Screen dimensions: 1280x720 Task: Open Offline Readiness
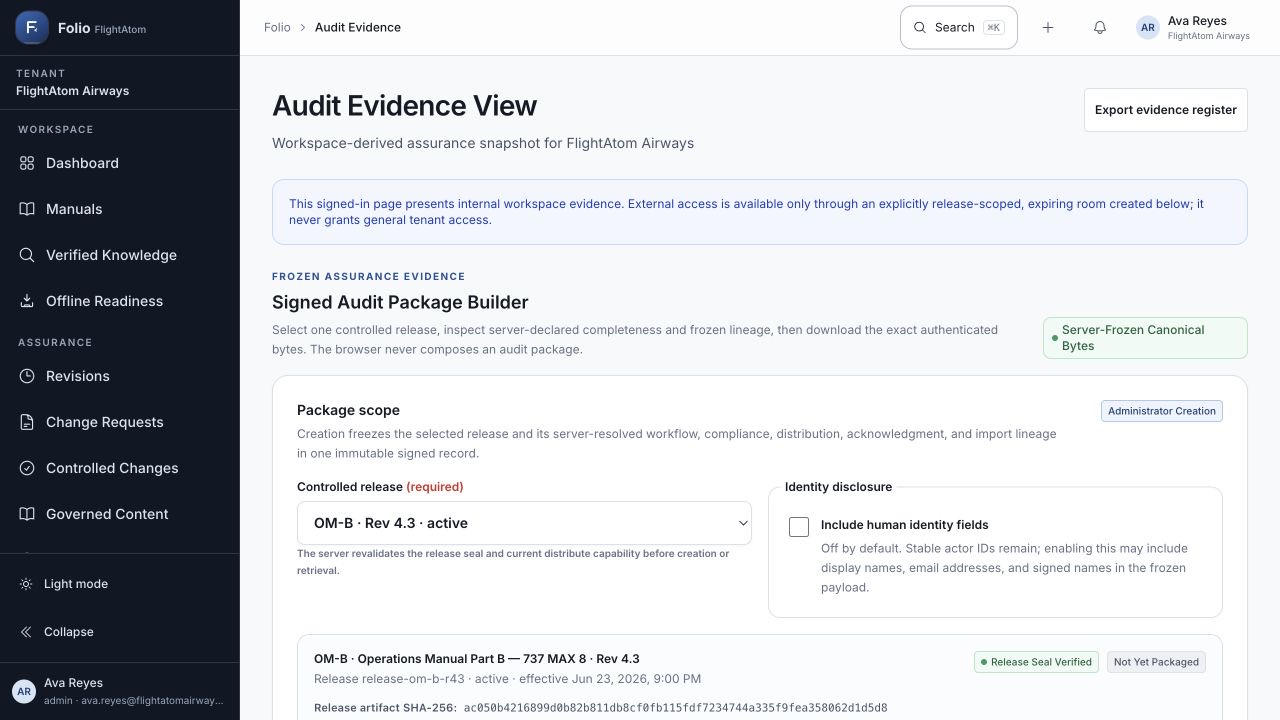pyautogui.click(x=120, y=301)
